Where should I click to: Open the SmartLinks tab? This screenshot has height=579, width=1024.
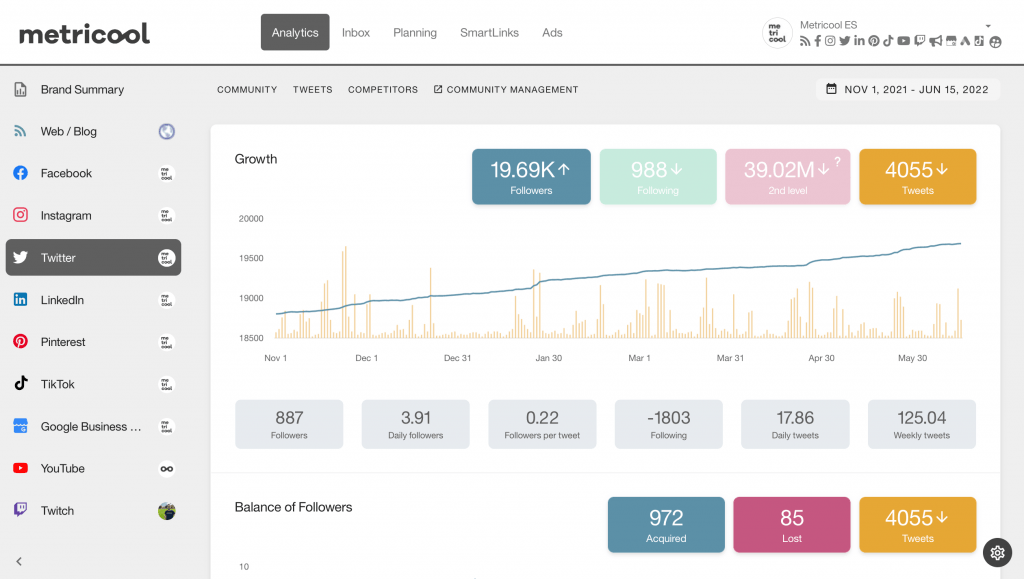pos(489,32)
